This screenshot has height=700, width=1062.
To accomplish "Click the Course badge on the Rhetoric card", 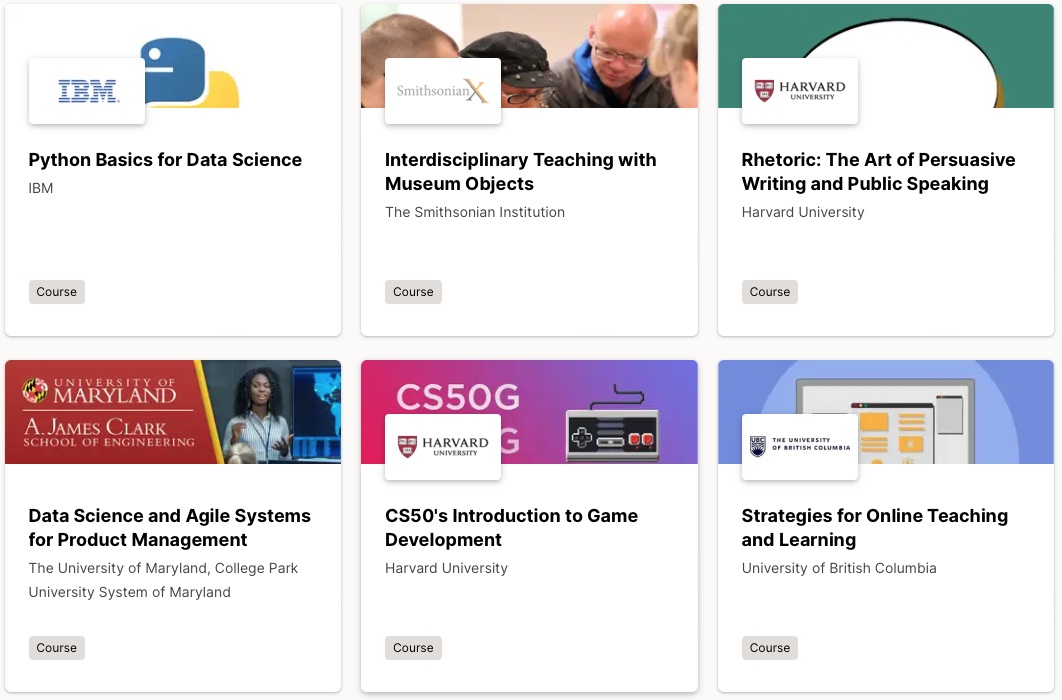I will pyautogui.click(x=769, y=291).
